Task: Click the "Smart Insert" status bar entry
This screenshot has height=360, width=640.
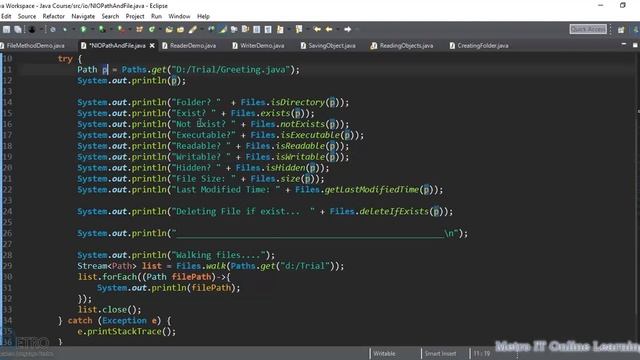Action: click(x=440, y=353)
